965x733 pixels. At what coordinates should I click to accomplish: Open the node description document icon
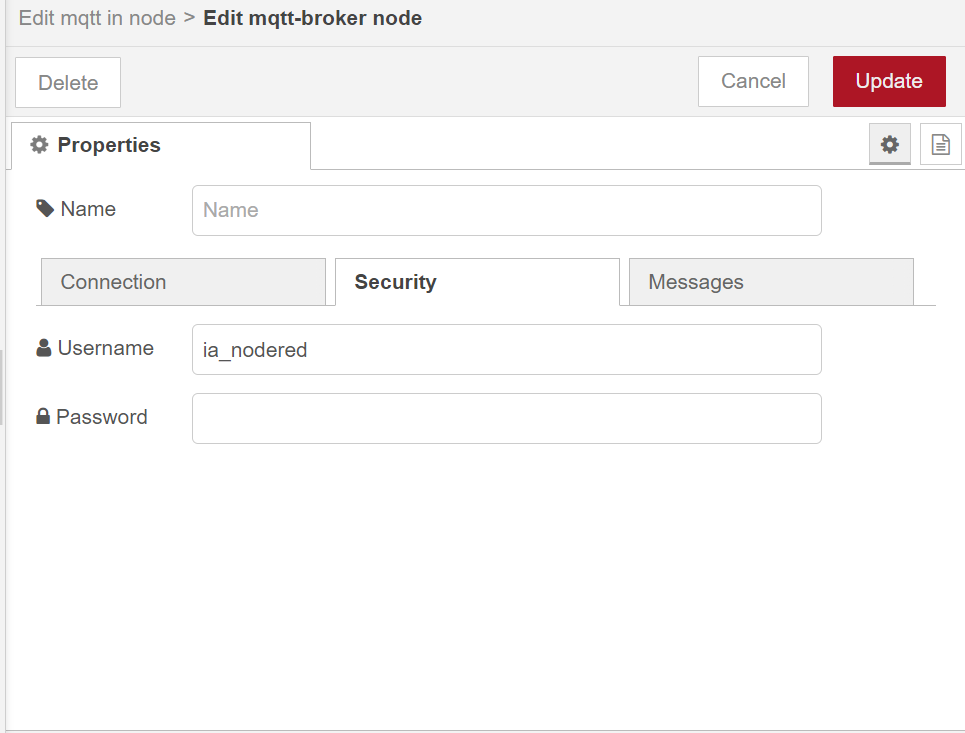940,145
